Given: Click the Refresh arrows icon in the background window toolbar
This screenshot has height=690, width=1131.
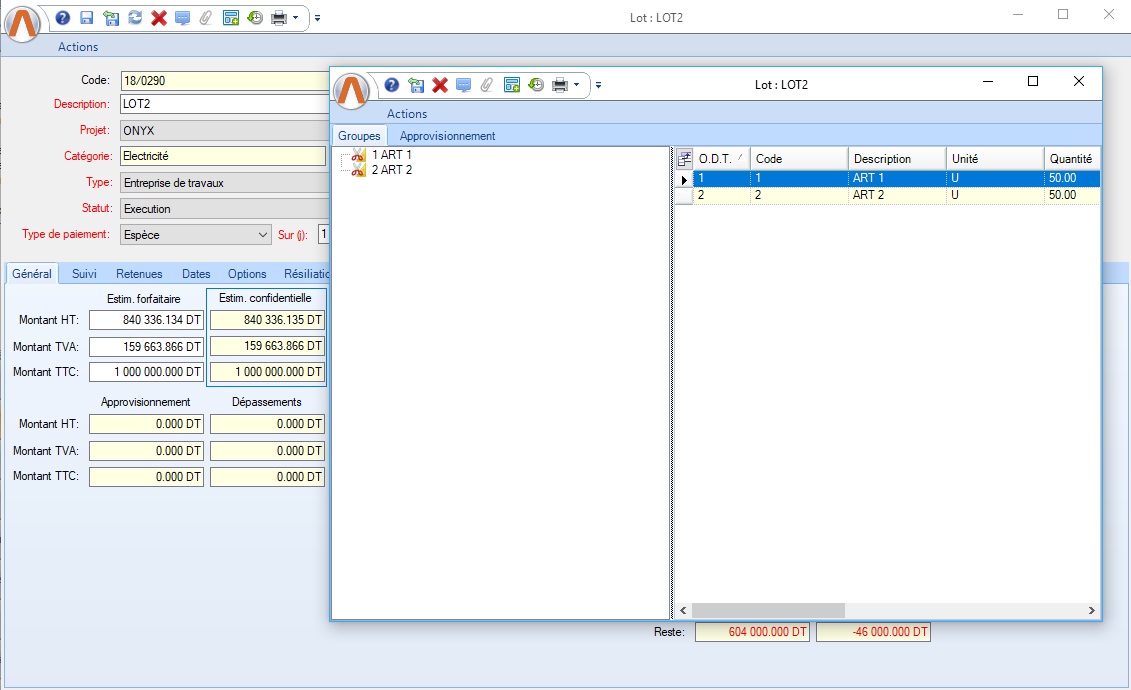Looking at the screenshot, I should 135,18.
